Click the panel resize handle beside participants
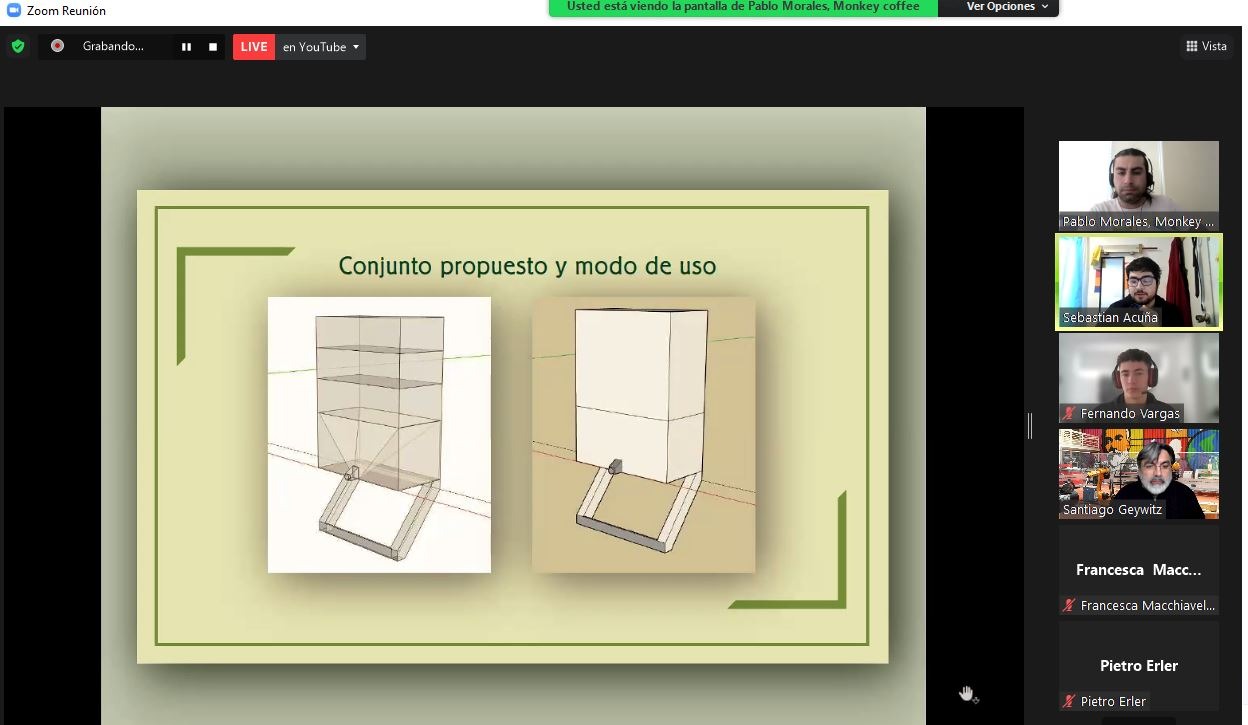Viewport: 1248px width, 725px height. [x=1030, y=426]
